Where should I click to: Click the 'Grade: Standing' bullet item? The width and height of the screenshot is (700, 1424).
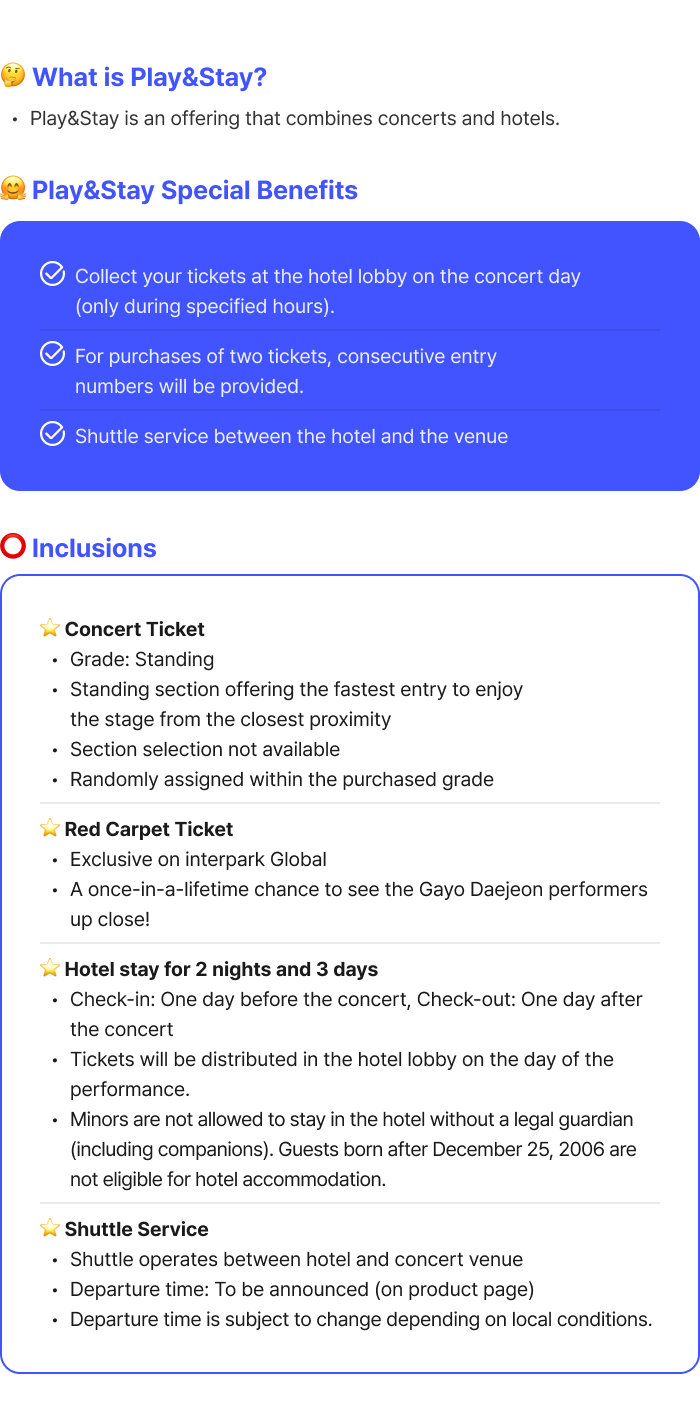point(142,659)
